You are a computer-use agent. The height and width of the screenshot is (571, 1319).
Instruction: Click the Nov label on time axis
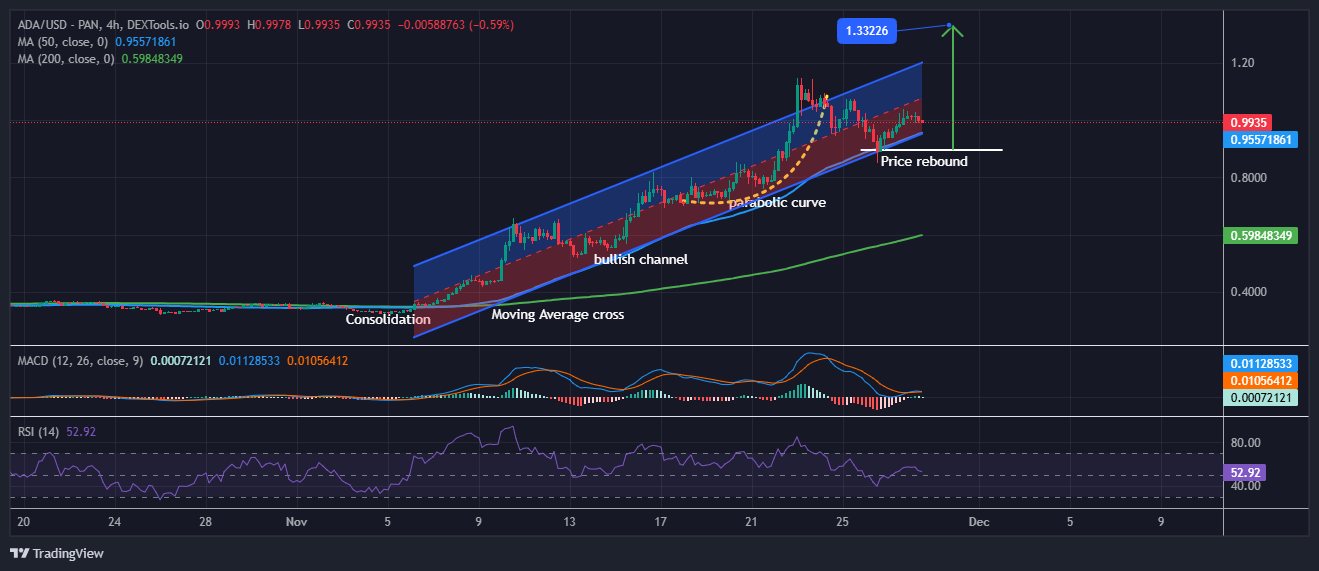point(296,521)
